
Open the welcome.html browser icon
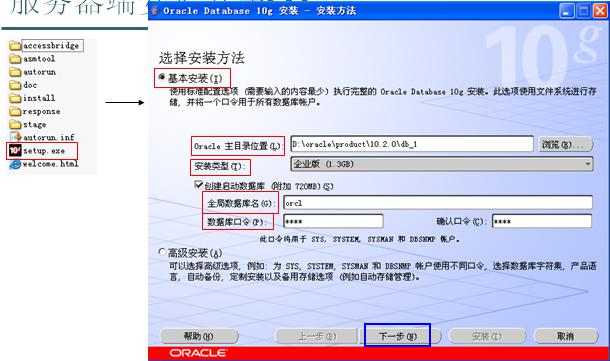tap(15, 164)
